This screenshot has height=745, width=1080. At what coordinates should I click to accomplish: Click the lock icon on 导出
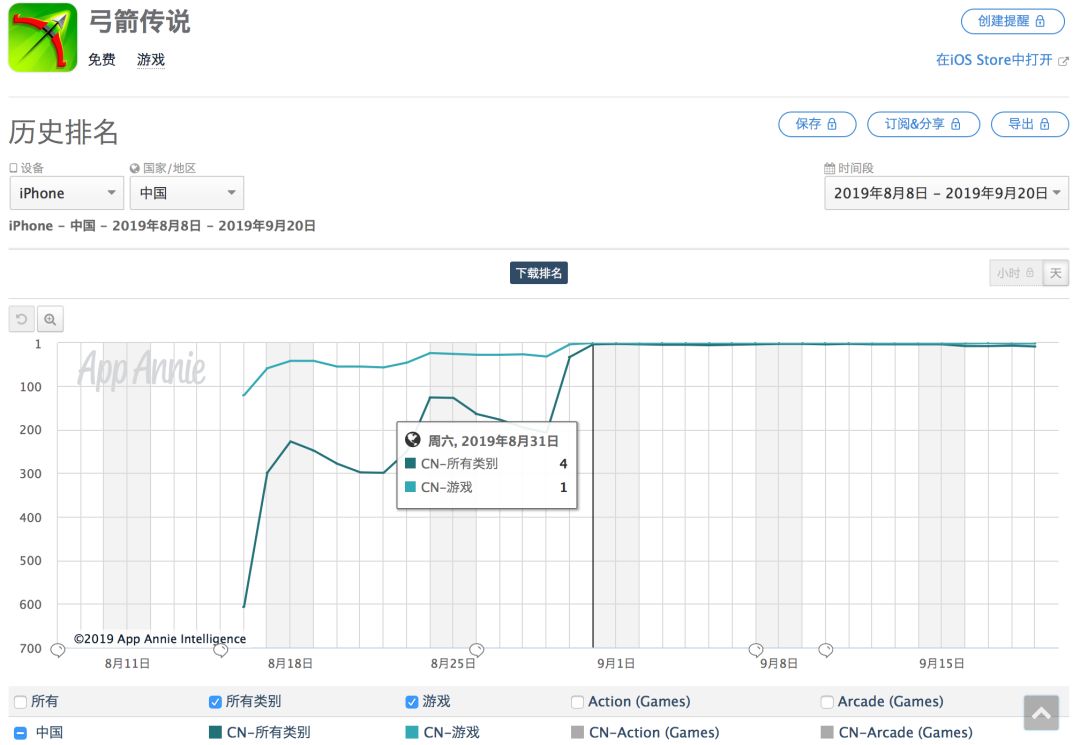(x=1045, y=124)
